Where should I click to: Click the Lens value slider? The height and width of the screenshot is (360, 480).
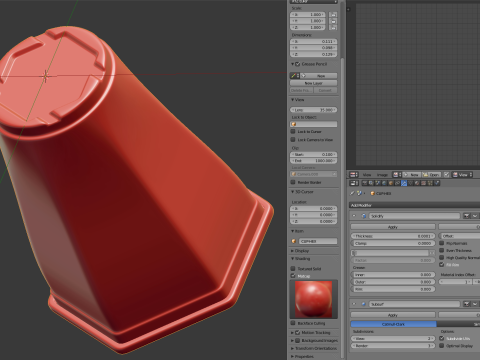314,110
